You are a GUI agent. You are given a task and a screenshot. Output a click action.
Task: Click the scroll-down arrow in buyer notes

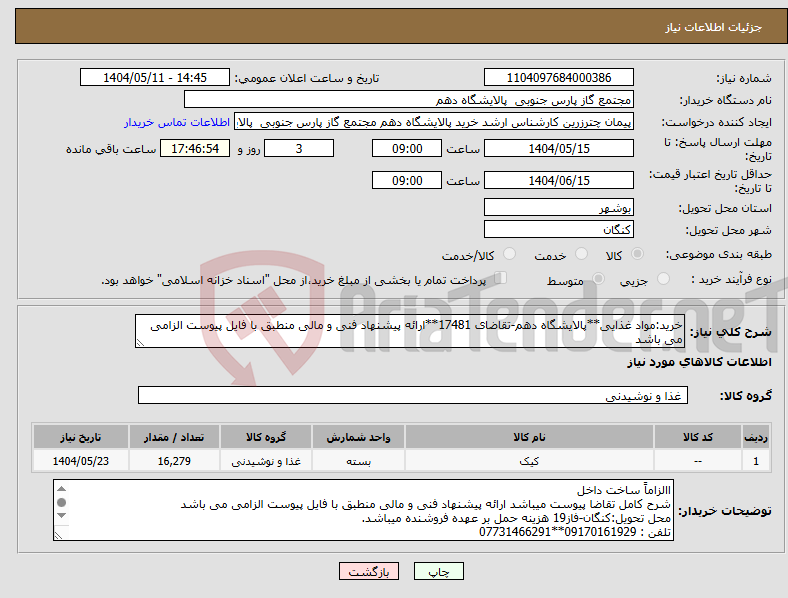[61, 516]
